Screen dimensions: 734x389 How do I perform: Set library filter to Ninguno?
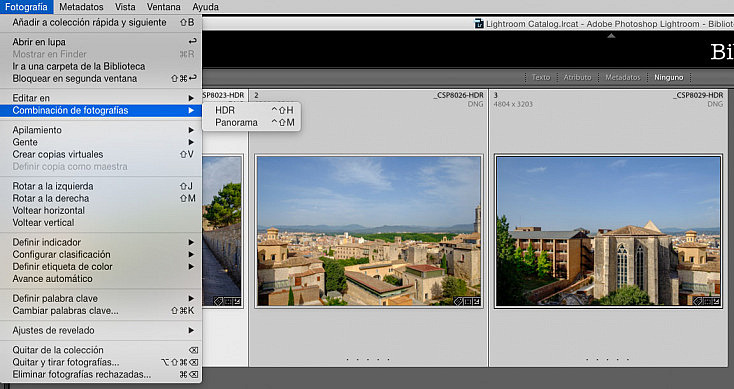coord(668,77)
